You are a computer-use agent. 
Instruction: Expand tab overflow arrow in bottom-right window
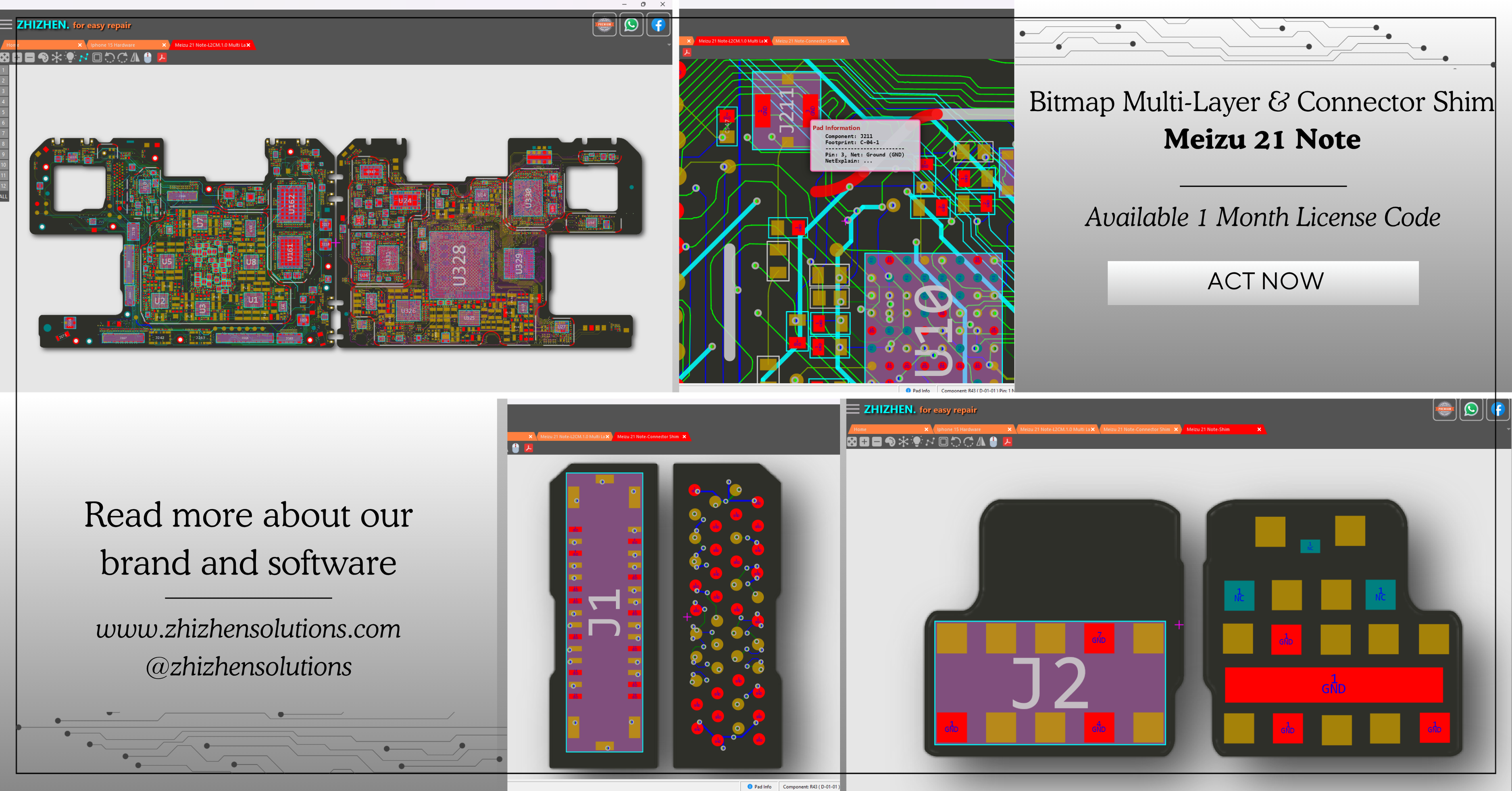click(x=1508, y=429)
